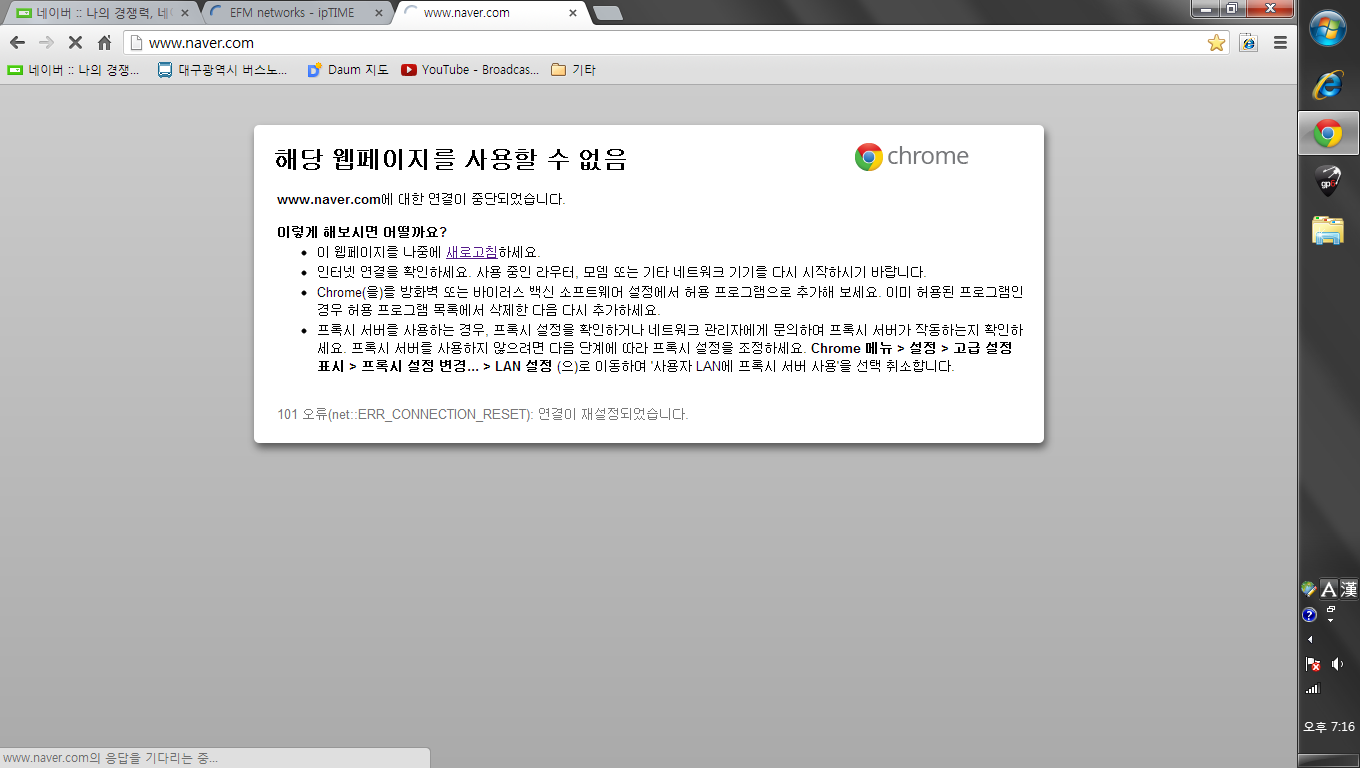Restore down the Chrome window

tap(1232, 9)
